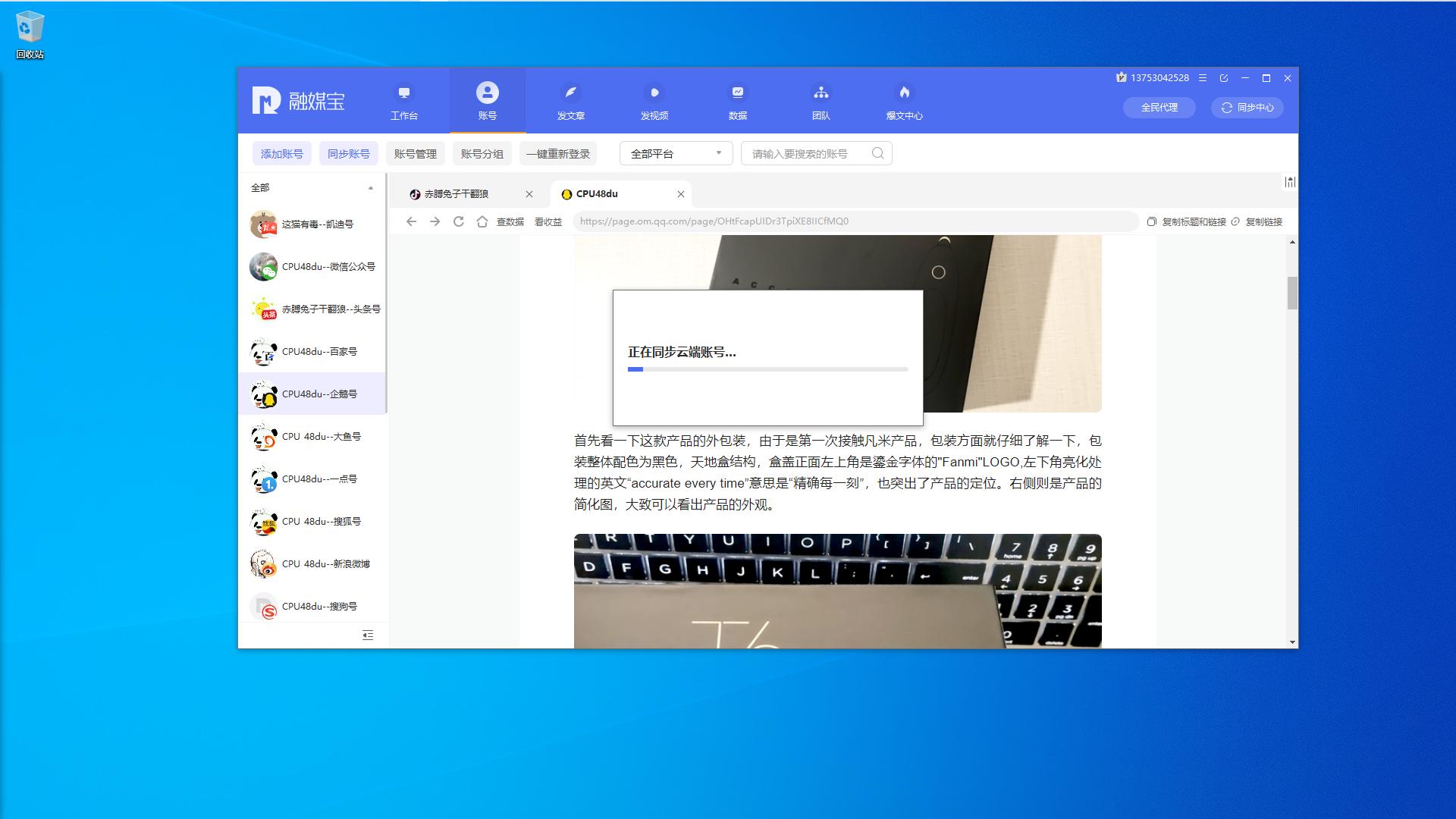Click the 添加账号 add account button
1456x819 pixels.
pyautogui.click(x=281, y=152)
